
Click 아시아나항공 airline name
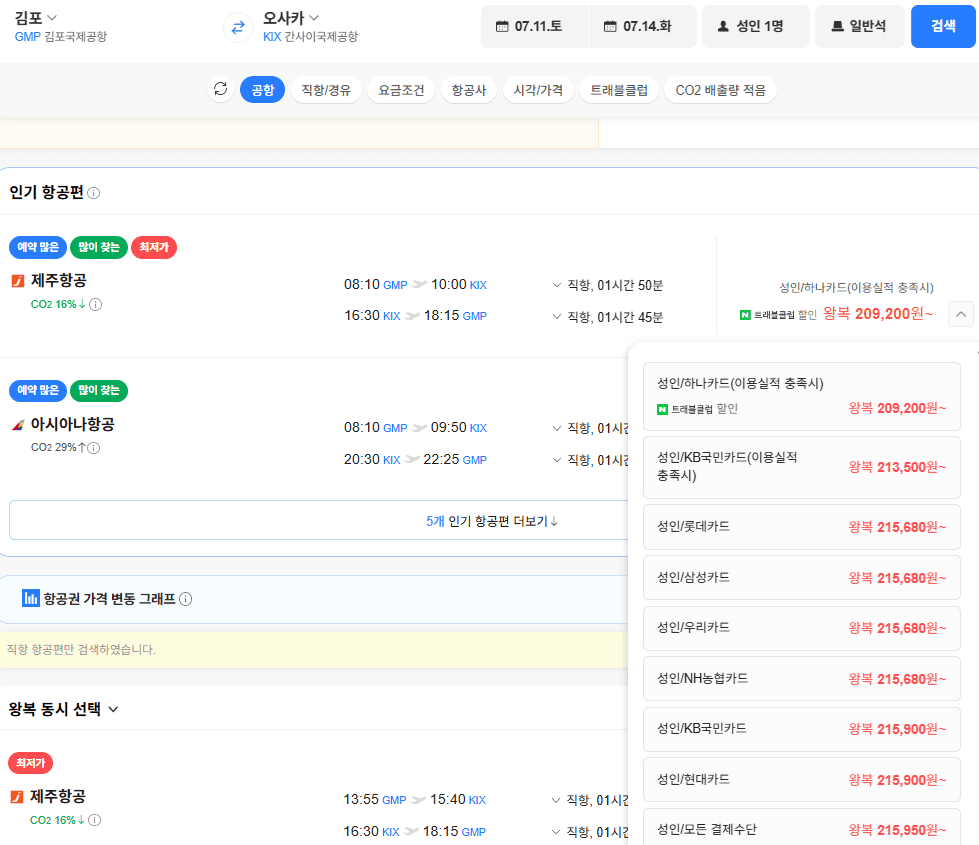pos(73,425)
